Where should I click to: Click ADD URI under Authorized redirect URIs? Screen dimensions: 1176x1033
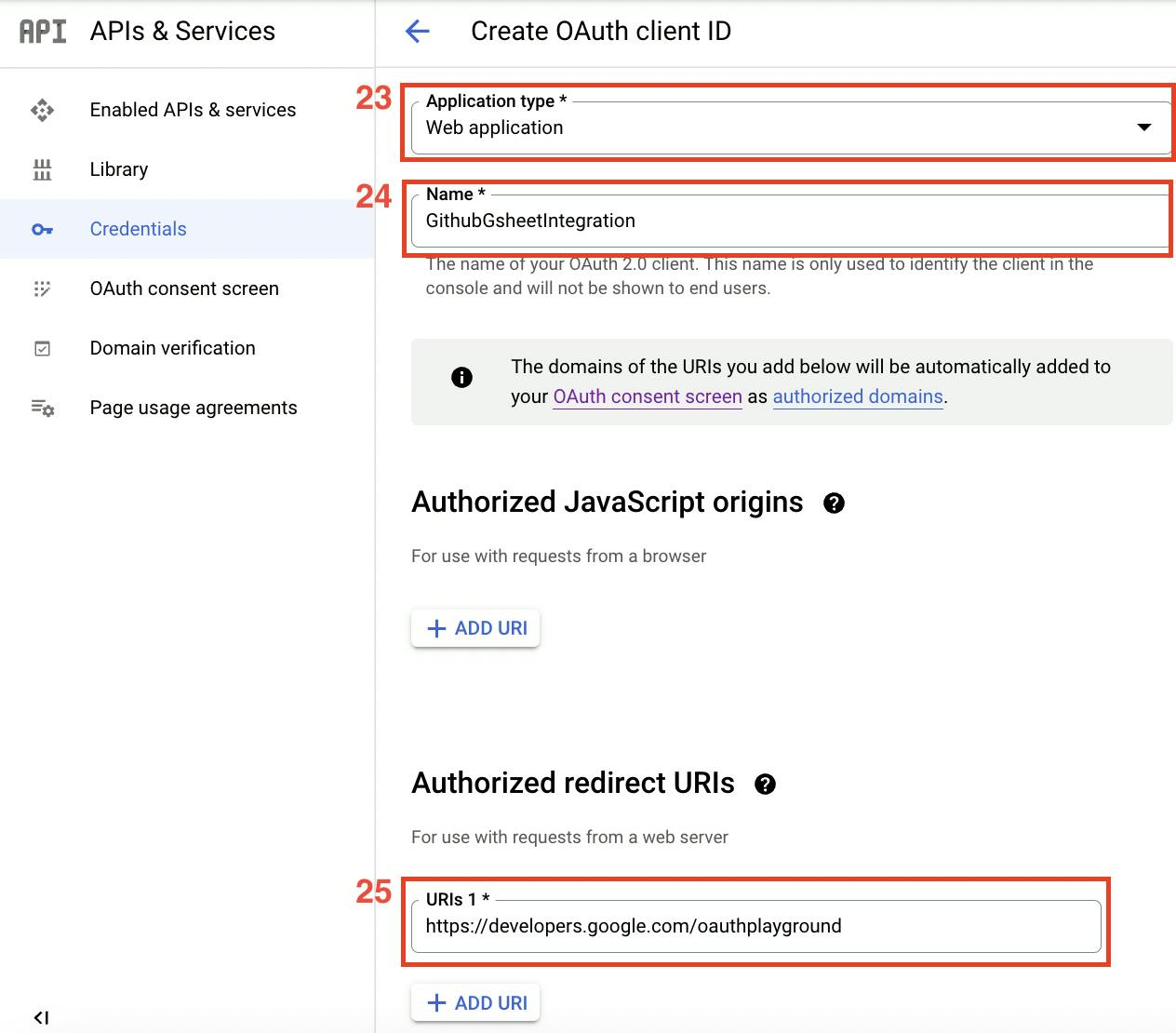475,1002
